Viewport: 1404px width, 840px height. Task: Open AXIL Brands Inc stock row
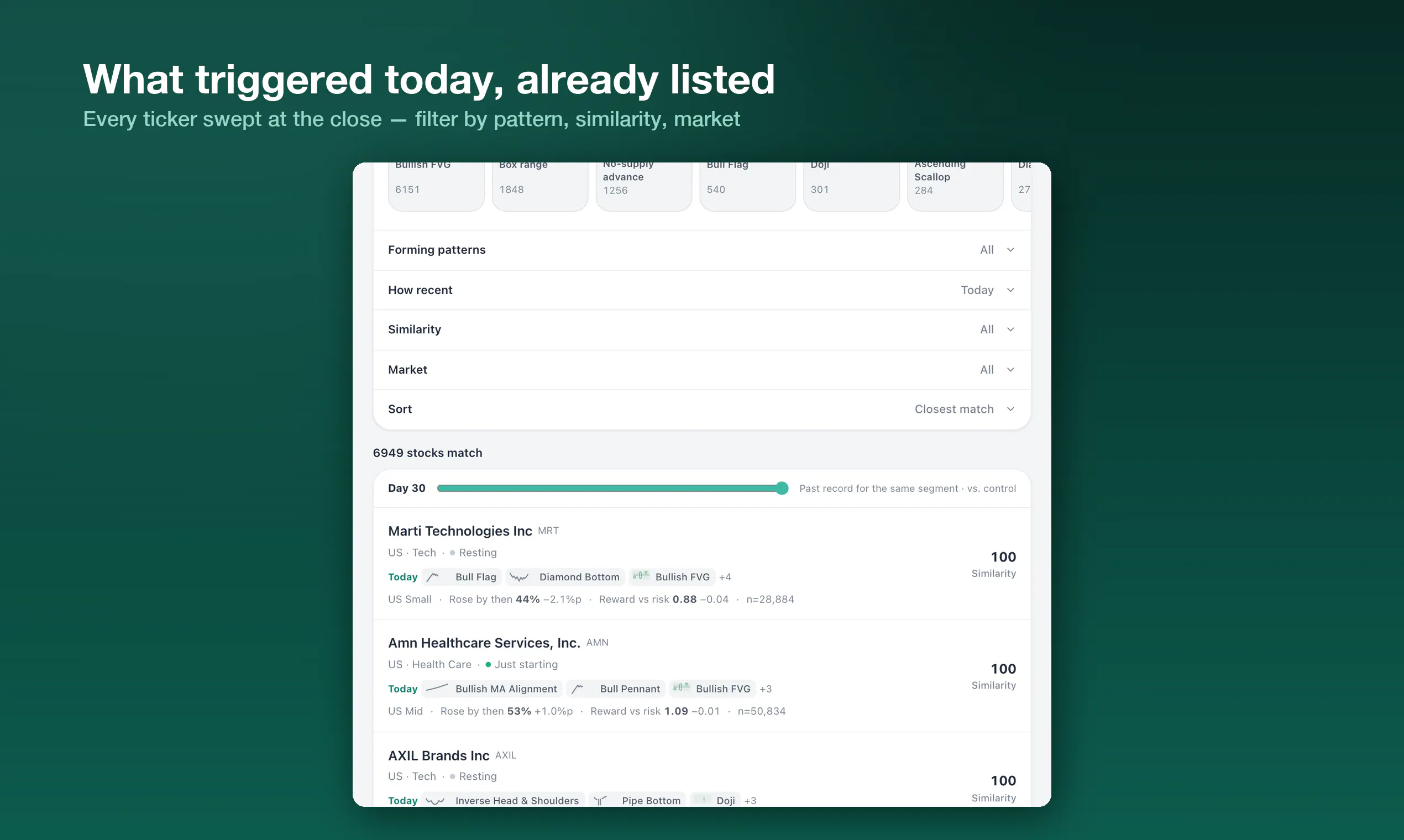pos(701,770)
